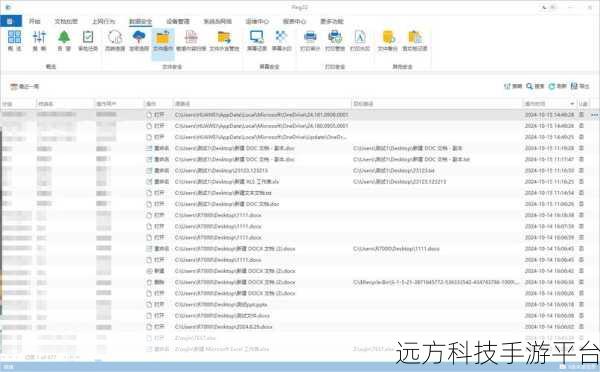Switch to the 上网行为 ribbon tab

[103, 21]
